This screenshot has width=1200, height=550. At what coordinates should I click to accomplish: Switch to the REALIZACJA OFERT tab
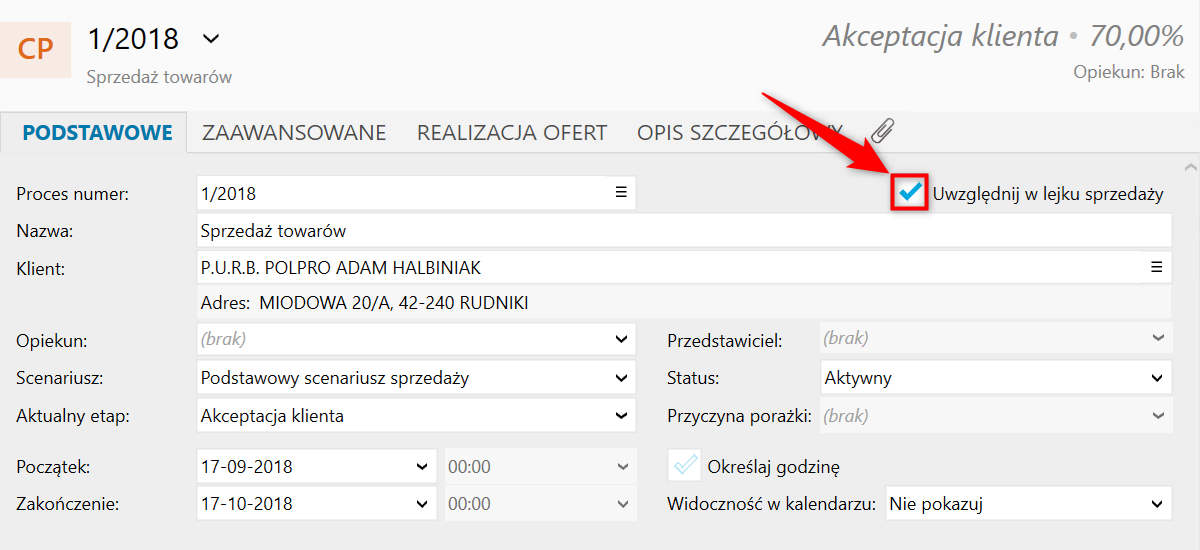tap(512, 132)
